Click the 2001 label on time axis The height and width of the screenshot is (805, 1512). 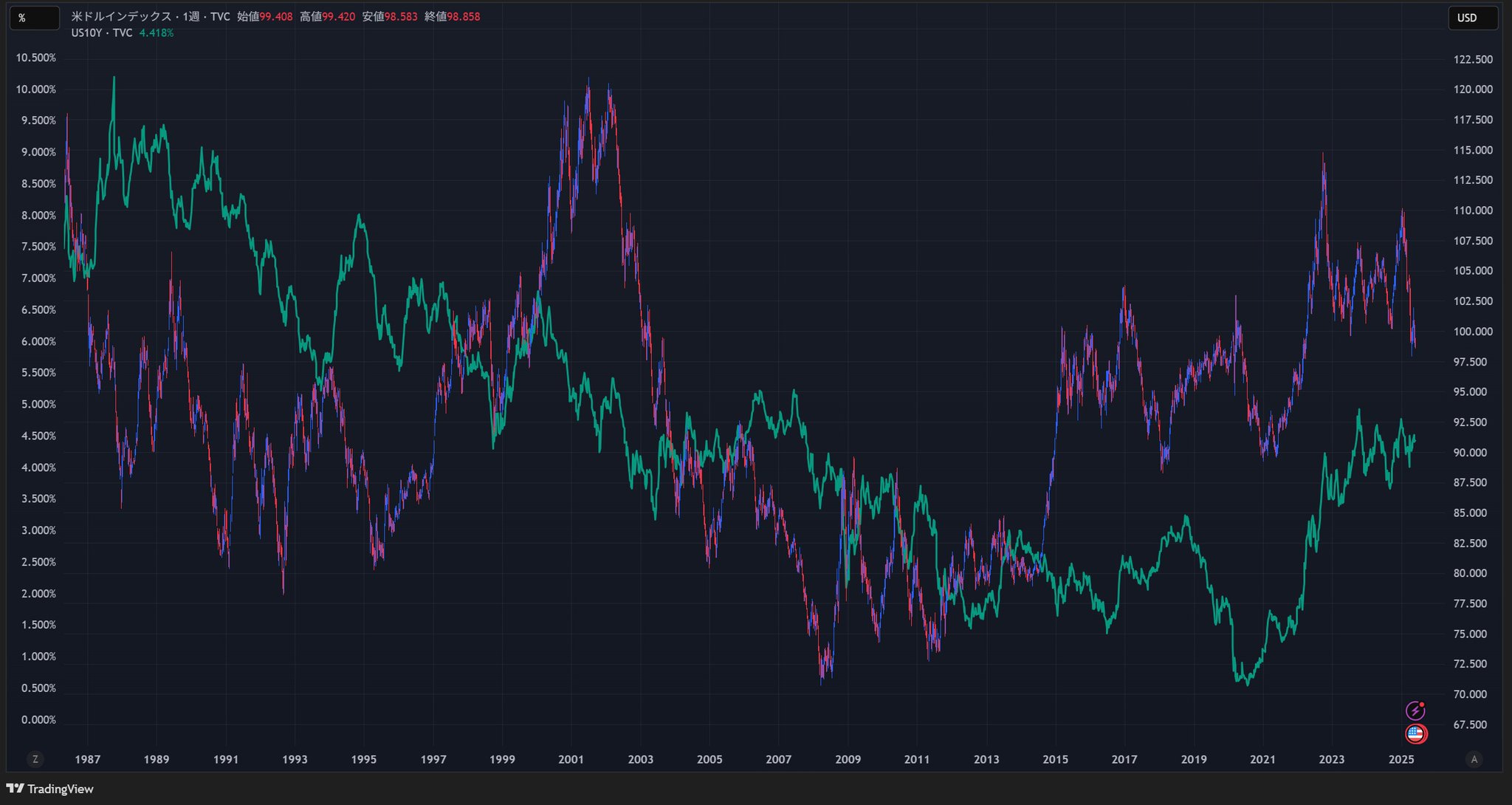571,759
